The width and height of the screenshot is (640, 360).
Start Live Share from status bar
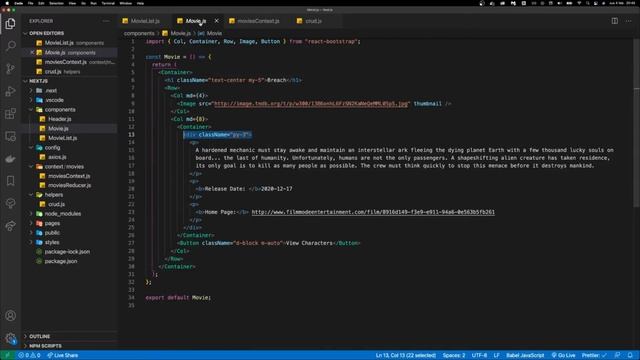tap(62, 356)
